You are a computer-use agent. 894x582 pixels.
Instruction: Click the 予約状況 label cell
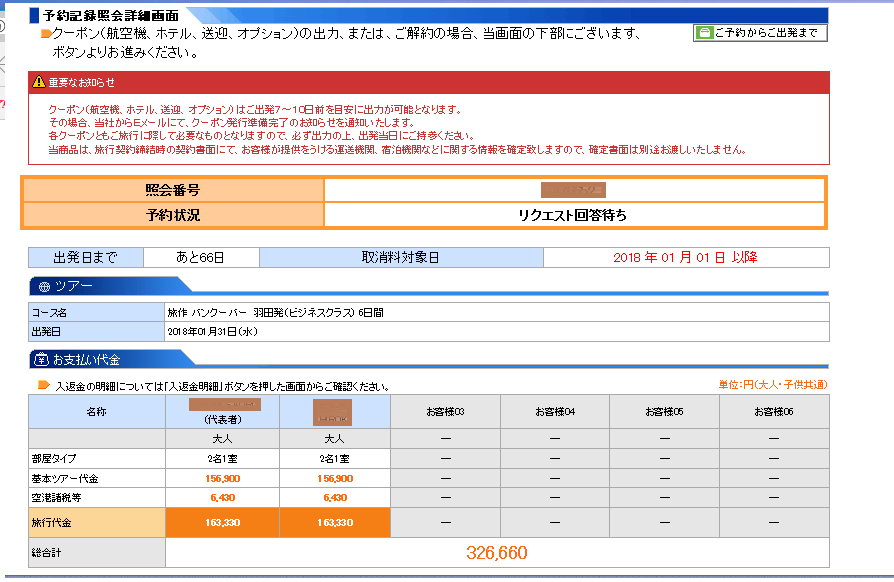click(173, 215)
